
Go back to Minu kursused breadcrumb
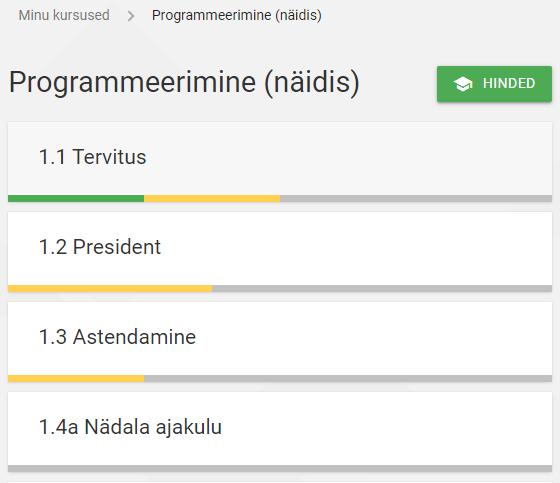pos(64,15)
